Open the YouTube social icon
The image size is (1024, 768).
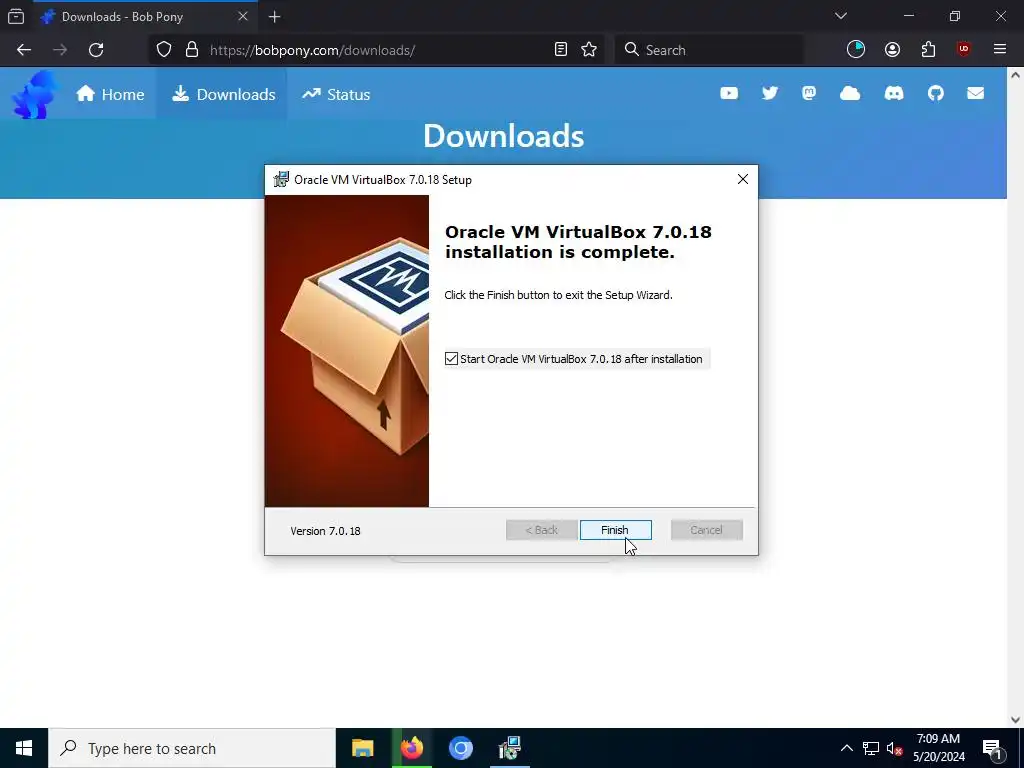pyautogui.click(x=729, y=93)
